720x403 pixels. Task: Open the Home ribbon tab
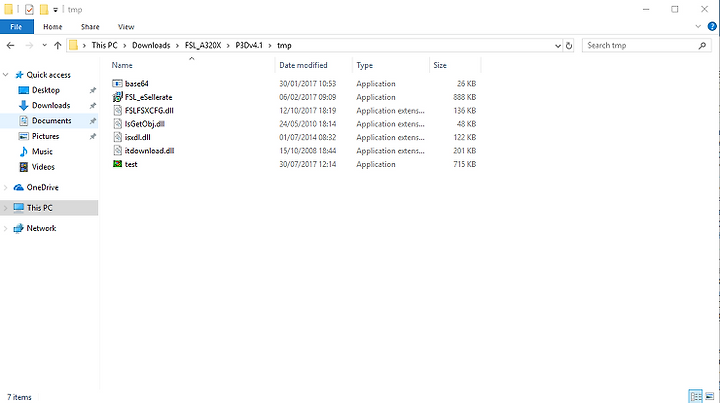coord(52,27)
